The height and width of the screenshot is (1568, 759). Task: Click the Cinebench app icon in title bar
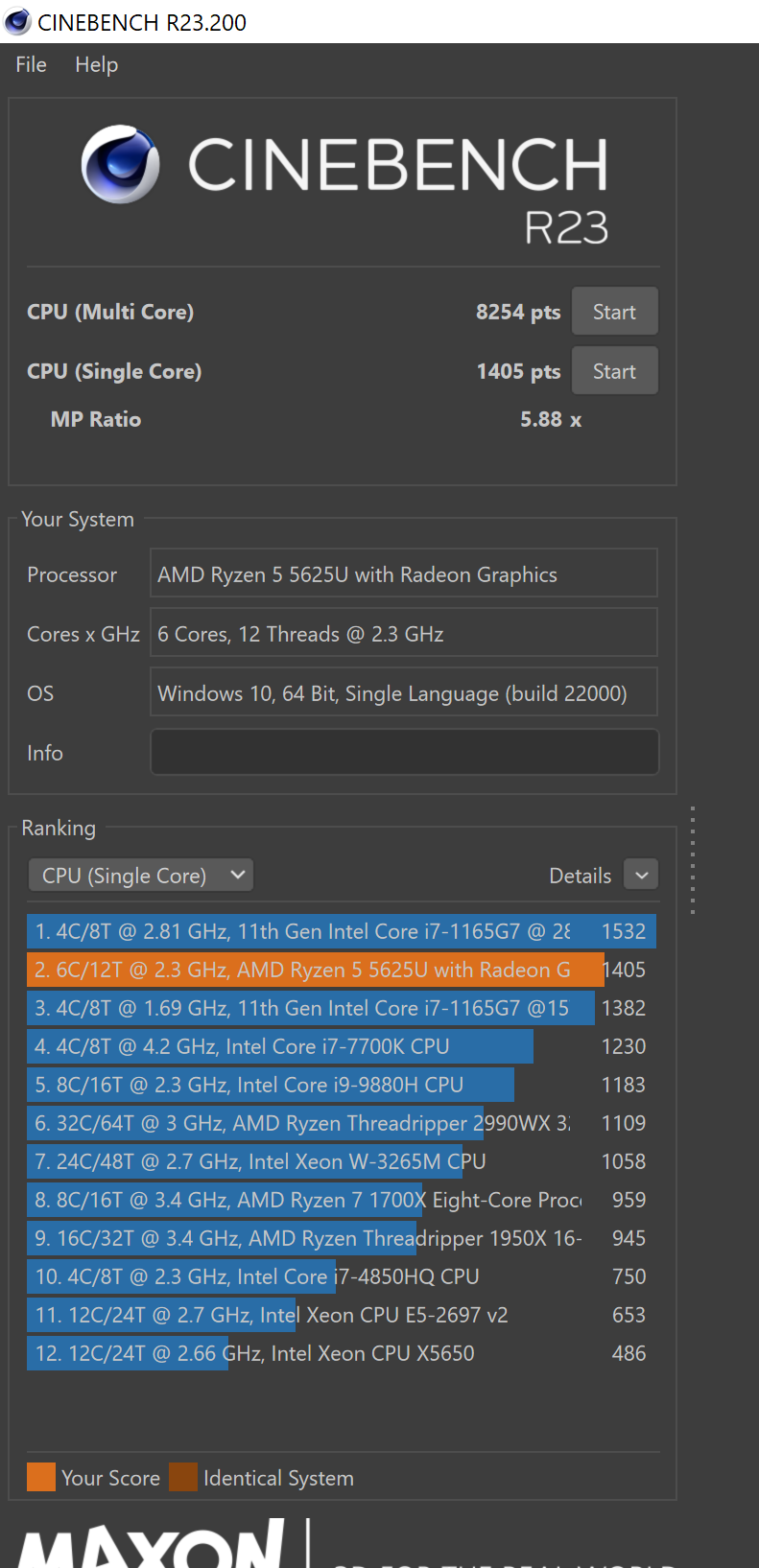[18, 21]
